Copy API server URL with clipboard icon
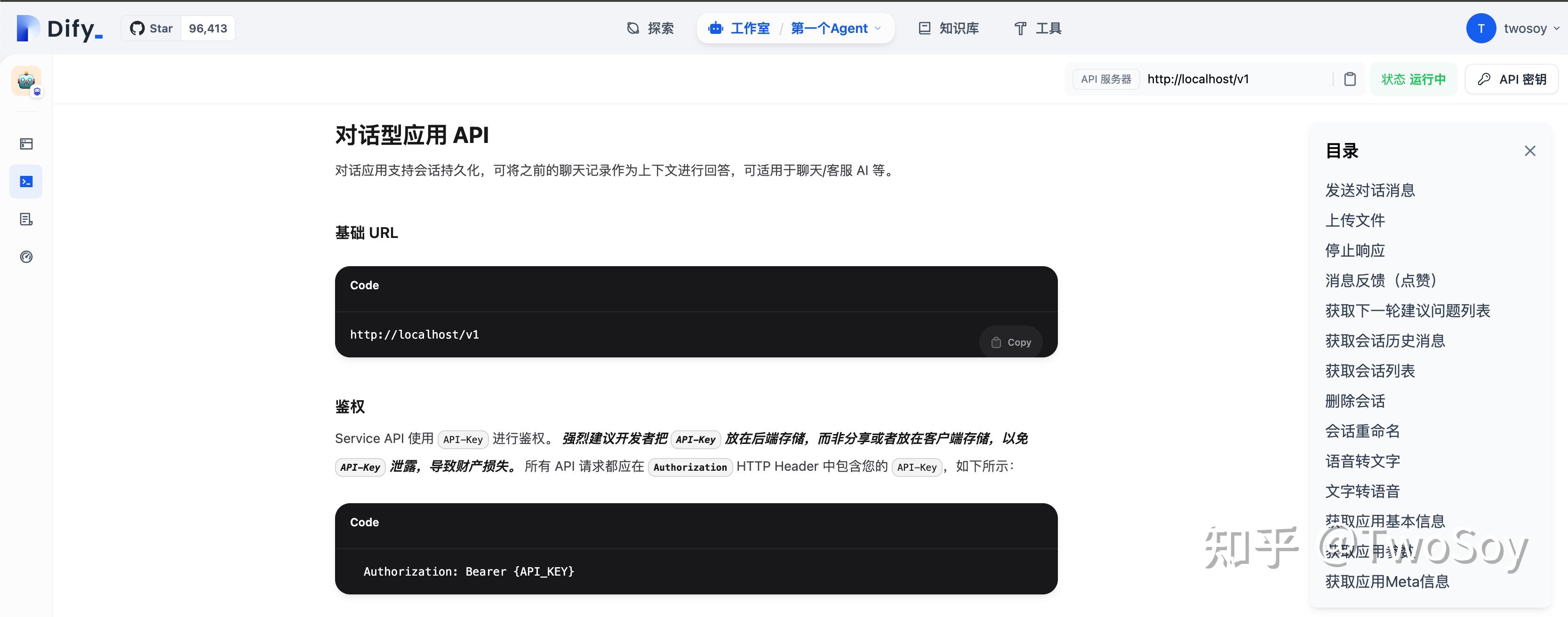 point(1350,79)
